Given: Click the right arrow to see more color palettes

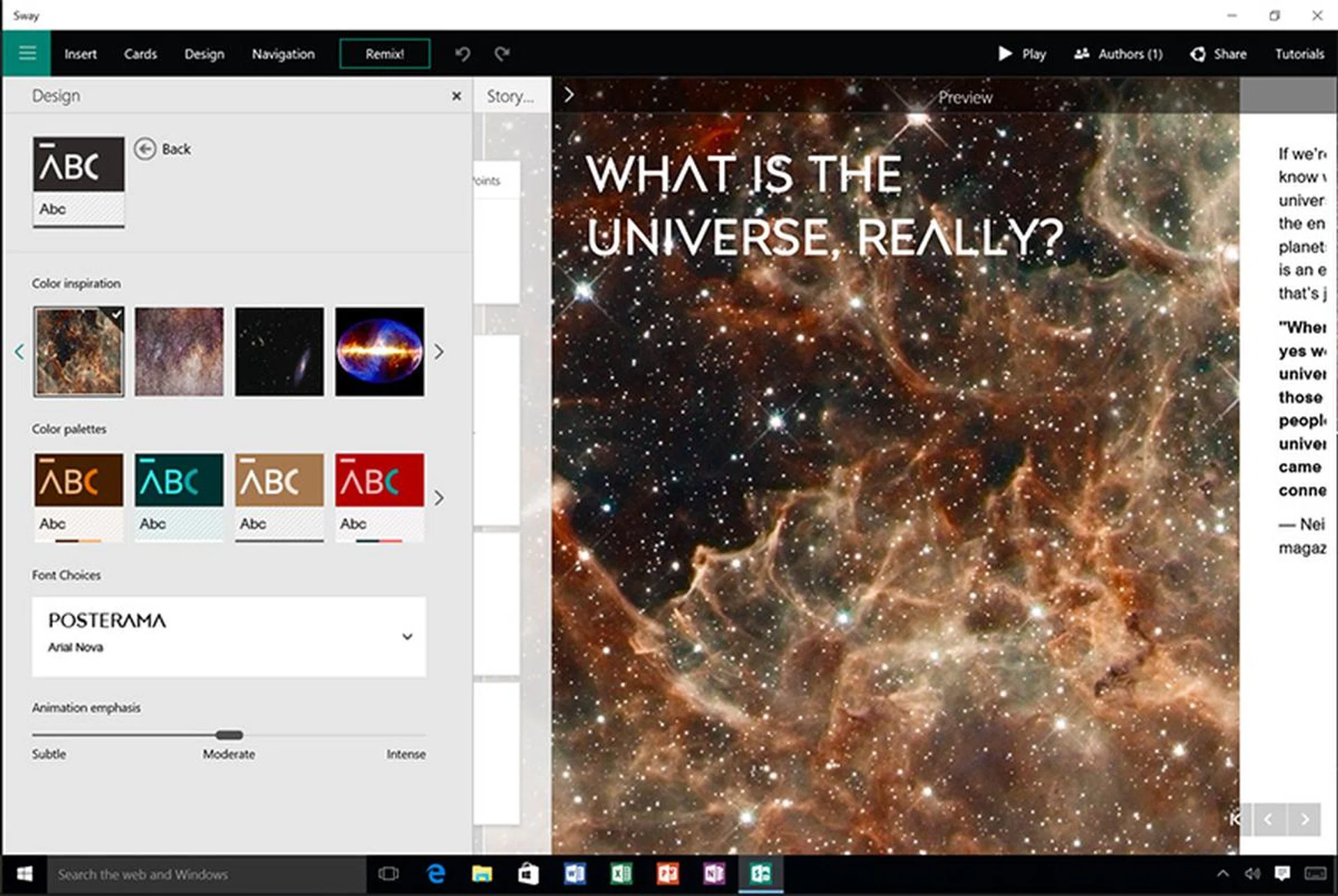Looking at the screenshot, I should point(439,498).
